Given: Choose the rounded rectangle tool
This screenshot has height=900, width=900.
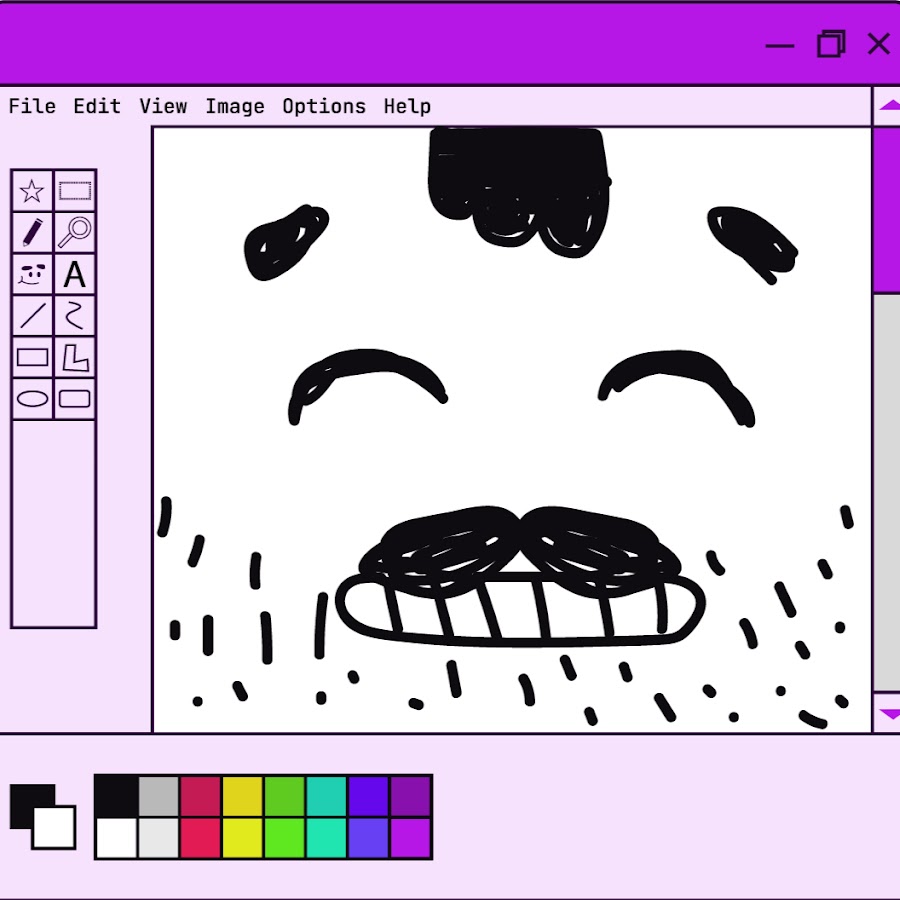Looking at the screenshot, I should pos(75,398).
